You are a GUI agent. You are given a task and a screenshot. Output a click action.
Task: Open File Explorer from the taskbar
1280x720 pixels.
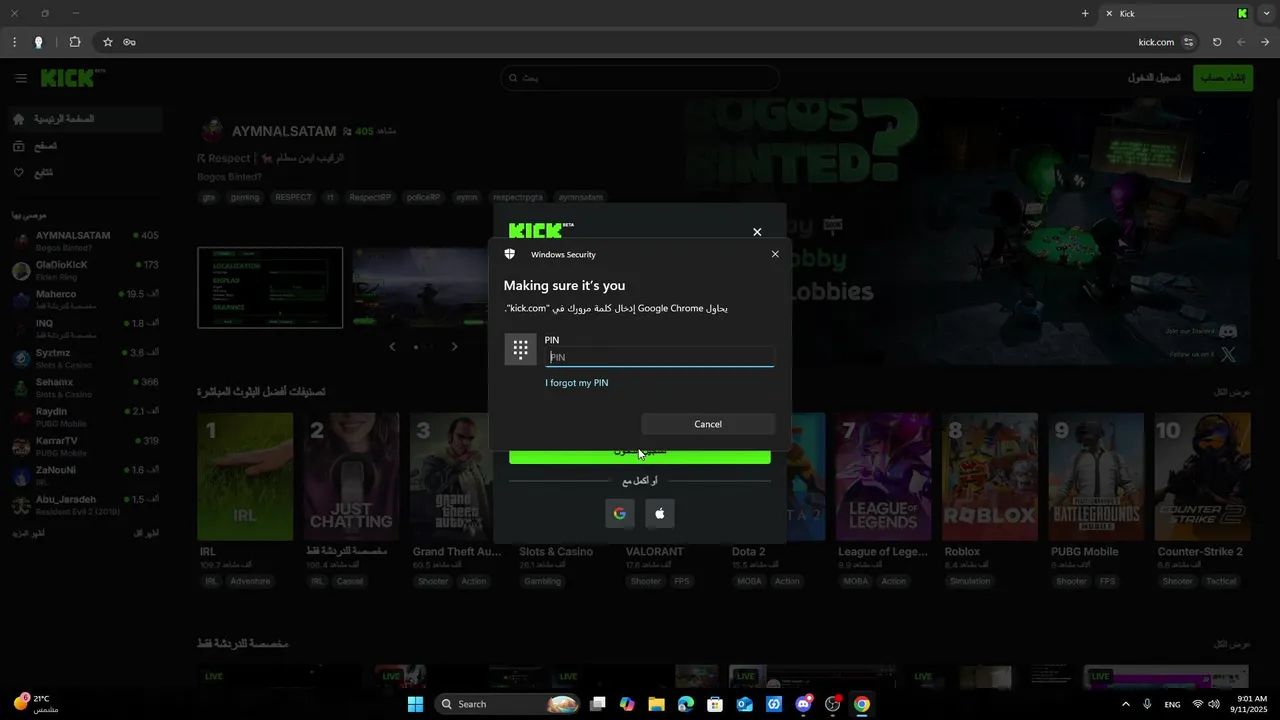pyautogui.click(x=656, y=704)
